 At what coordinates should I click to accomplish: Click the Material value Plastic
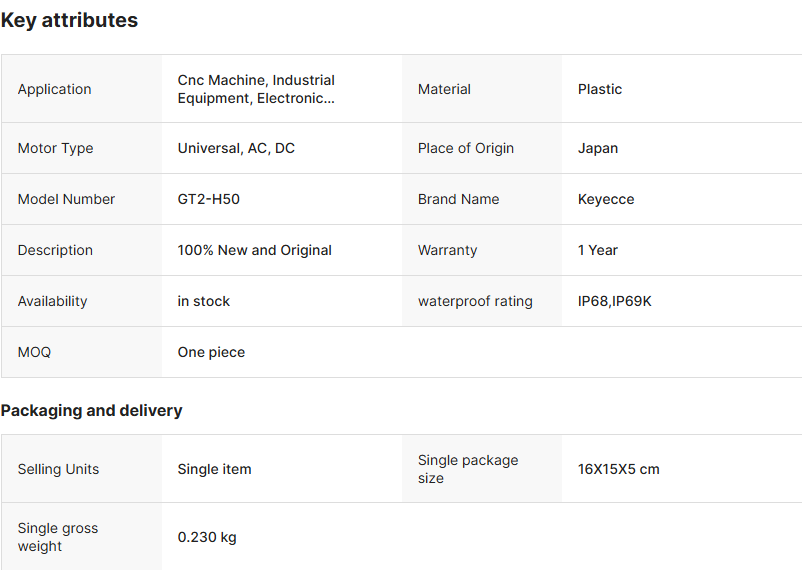[599, 89]
